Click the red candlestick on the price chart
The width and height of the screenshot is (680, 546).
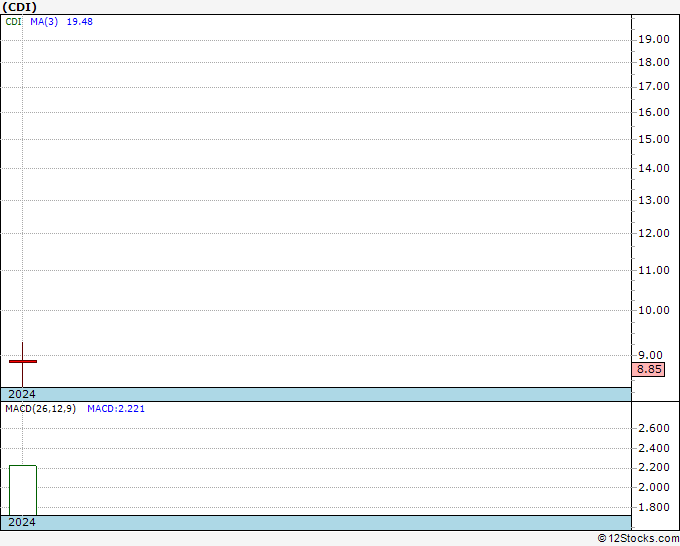point(23,361)
